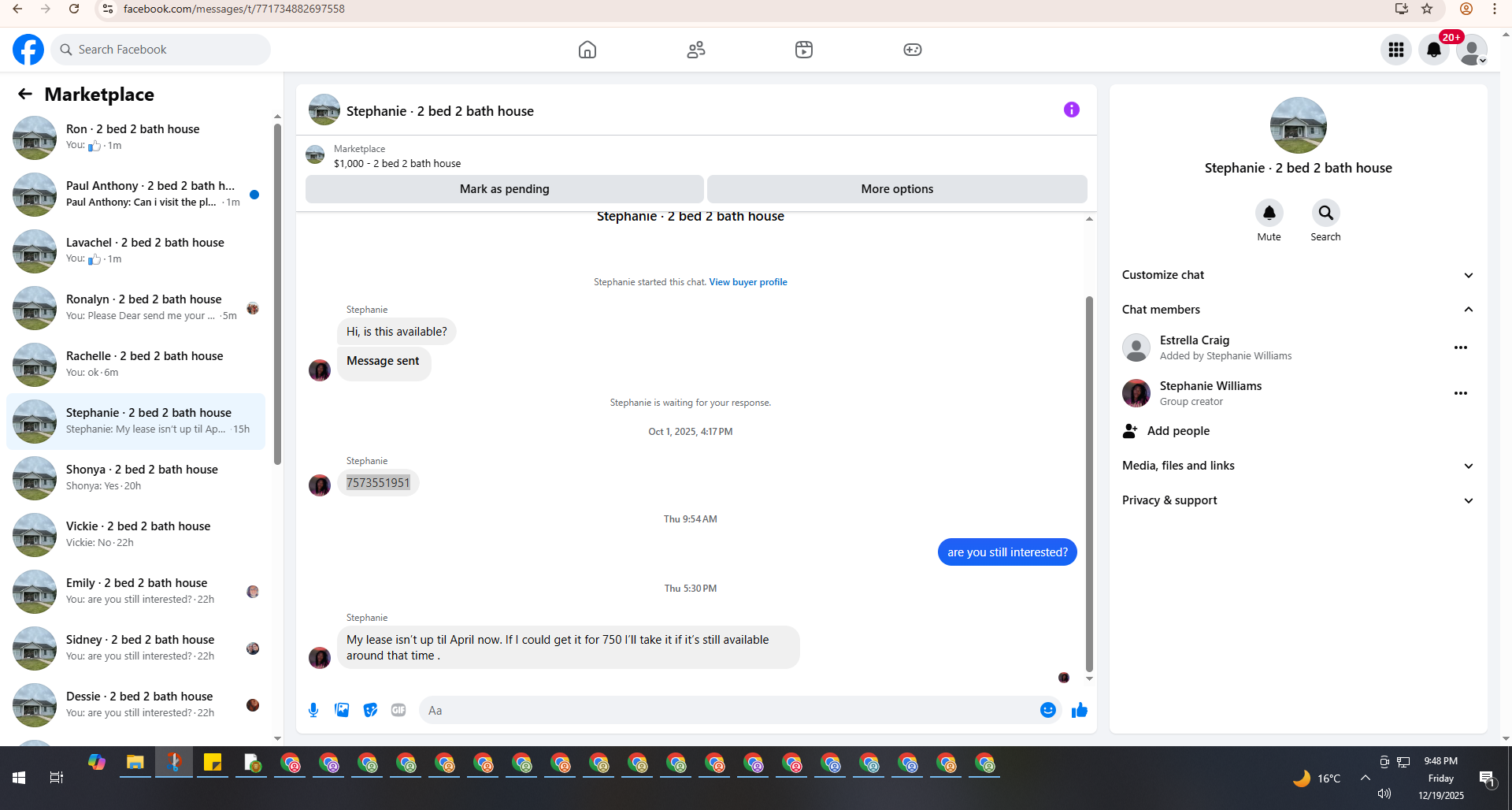Open More options for listing
Screen dimensions: 1512x810
coord(897,189)
